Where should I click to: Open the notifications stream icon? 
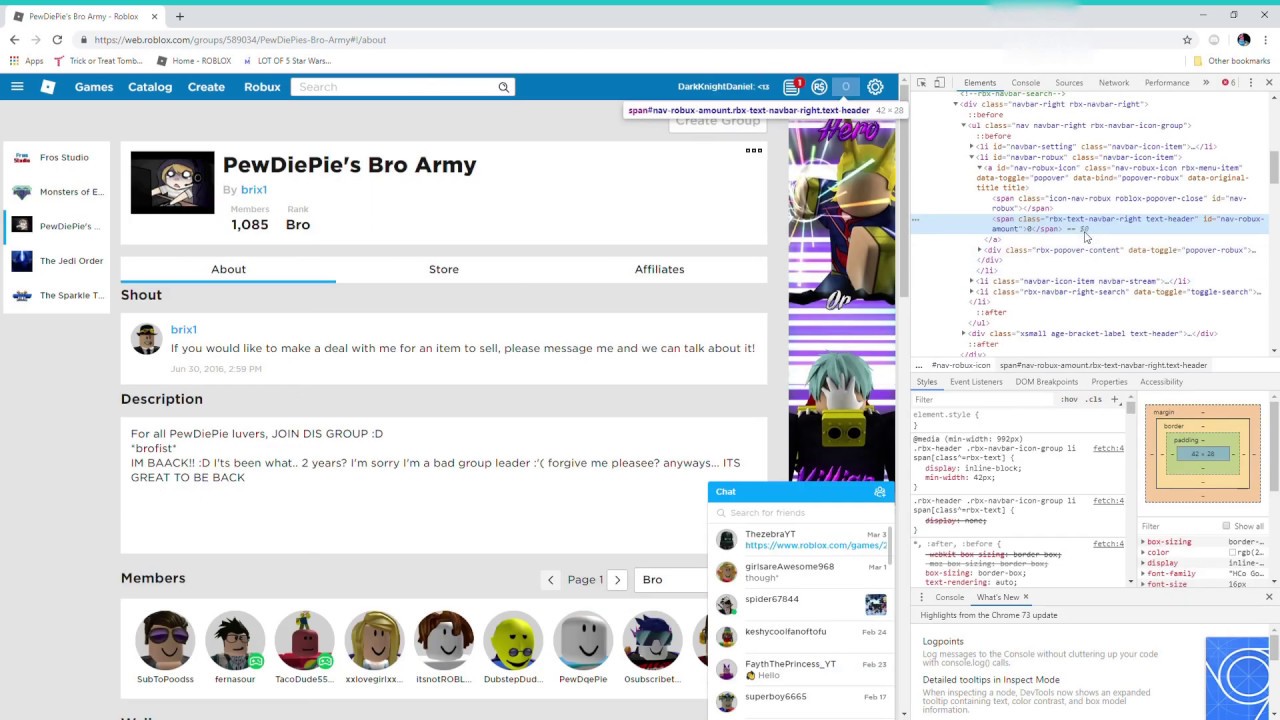792,87
